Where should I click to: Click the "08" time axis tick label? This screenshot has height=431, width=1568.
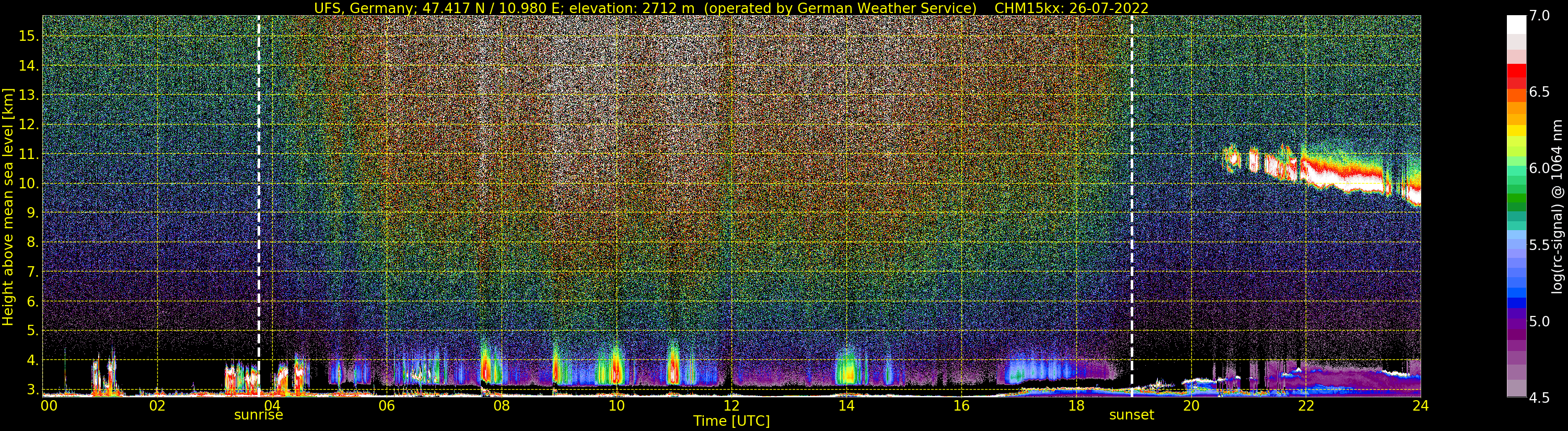[x=502, y=405]
